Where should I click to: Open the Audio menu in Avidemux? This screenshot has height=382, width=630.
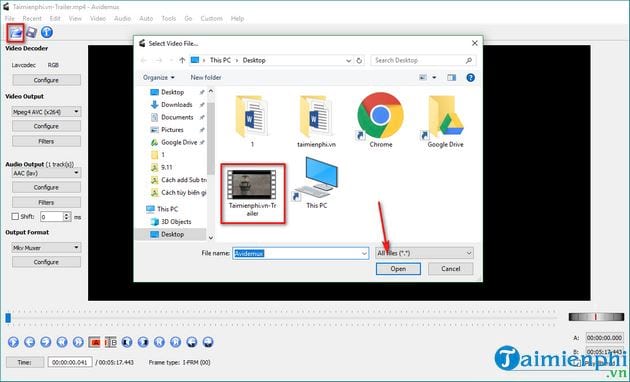(122, 18)
